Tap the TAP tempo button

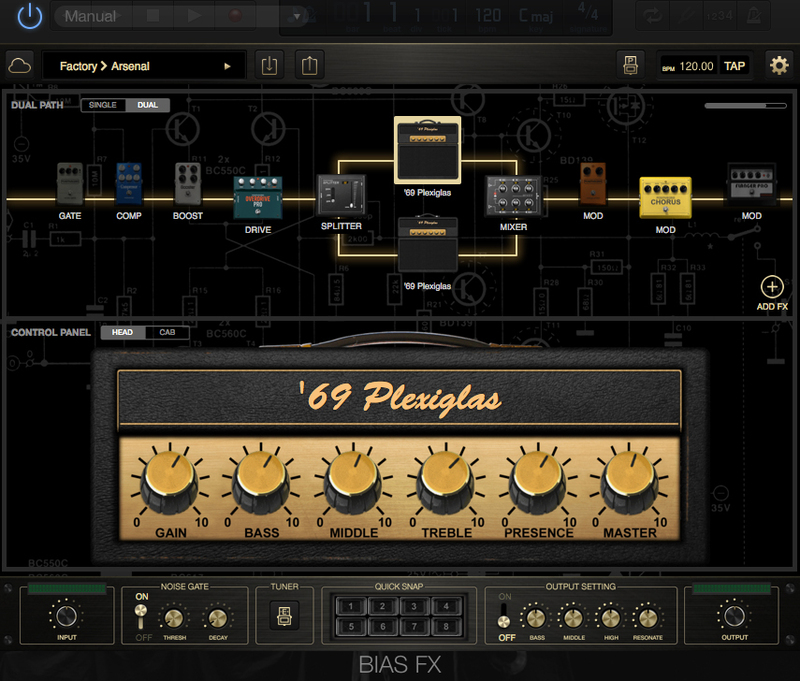coord(734,66)
